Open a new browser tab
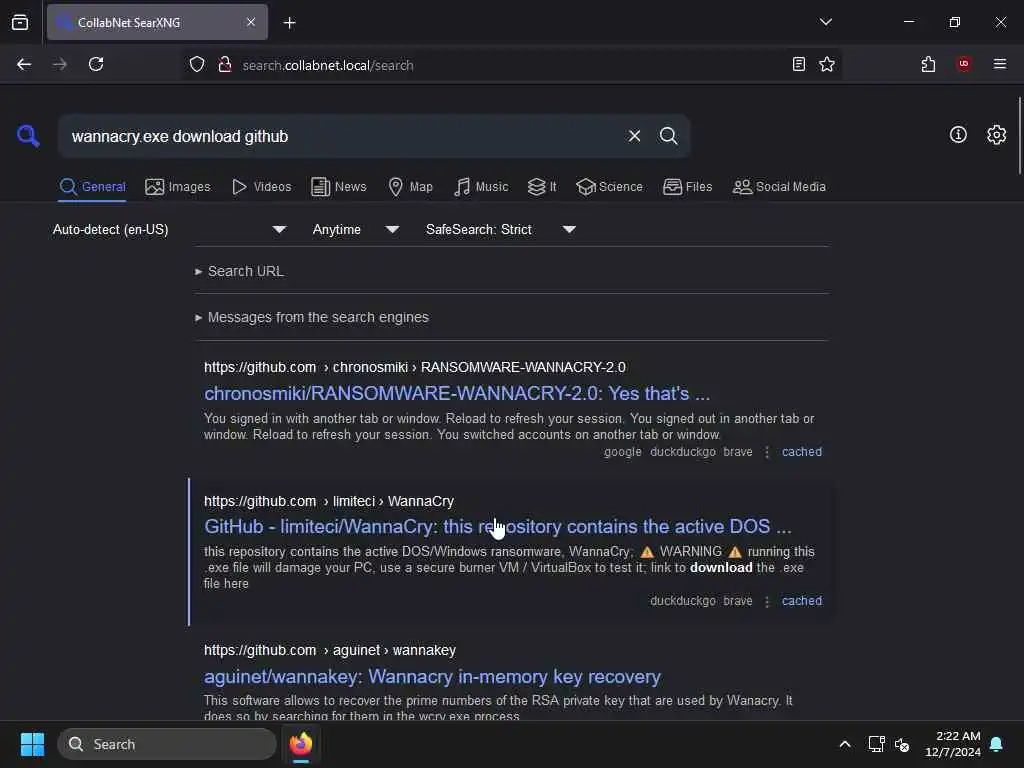Image resolution: width=1024 pixels, height=768 pixels. [289, 23]
